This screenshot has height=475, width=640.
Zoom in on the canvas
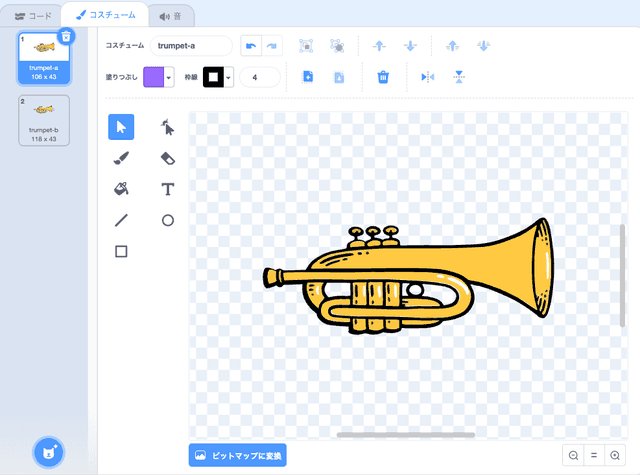[615, 455]
